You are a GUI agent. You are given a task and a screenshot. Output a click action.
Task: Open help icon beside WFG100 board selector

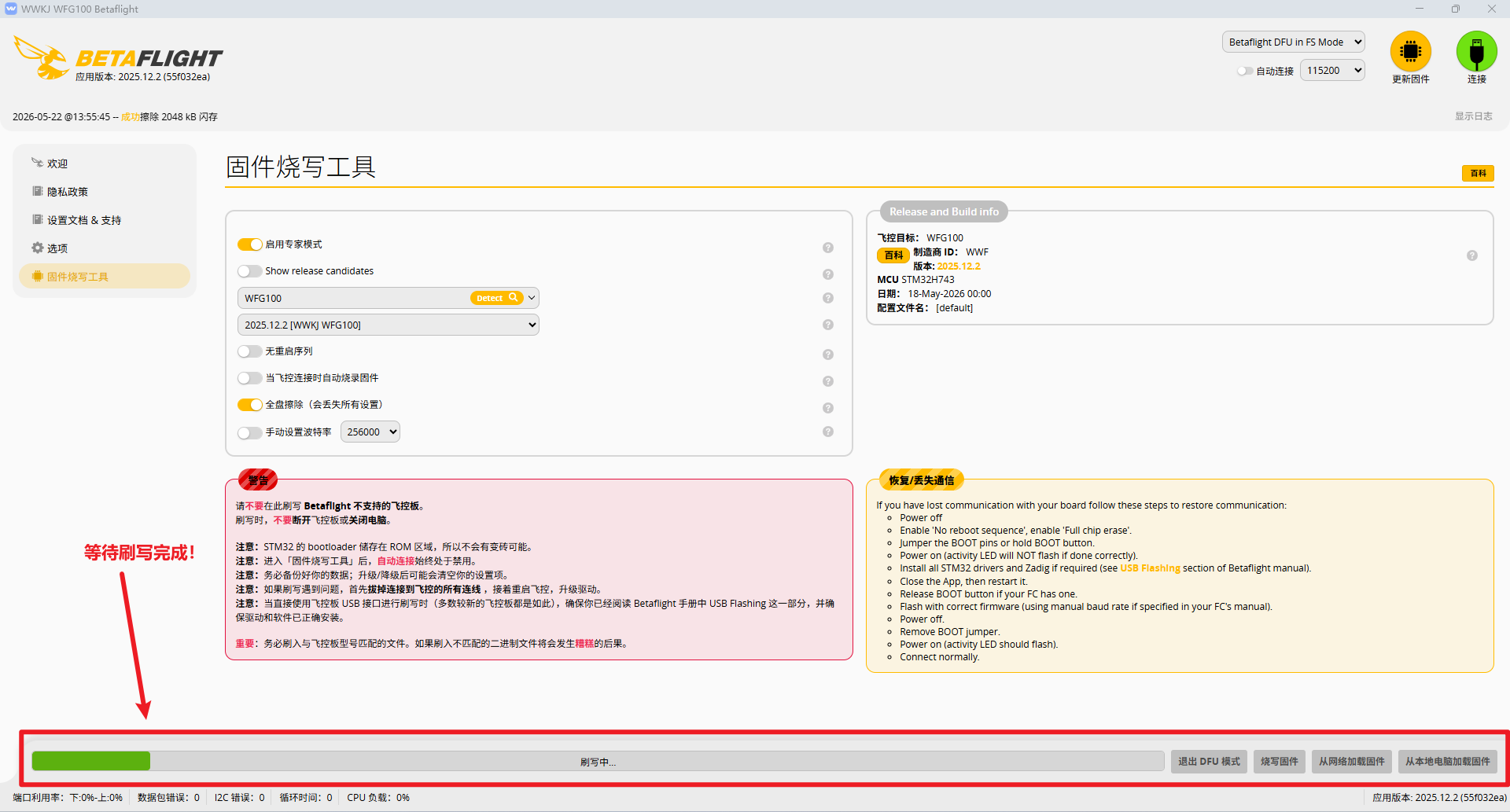828,298
